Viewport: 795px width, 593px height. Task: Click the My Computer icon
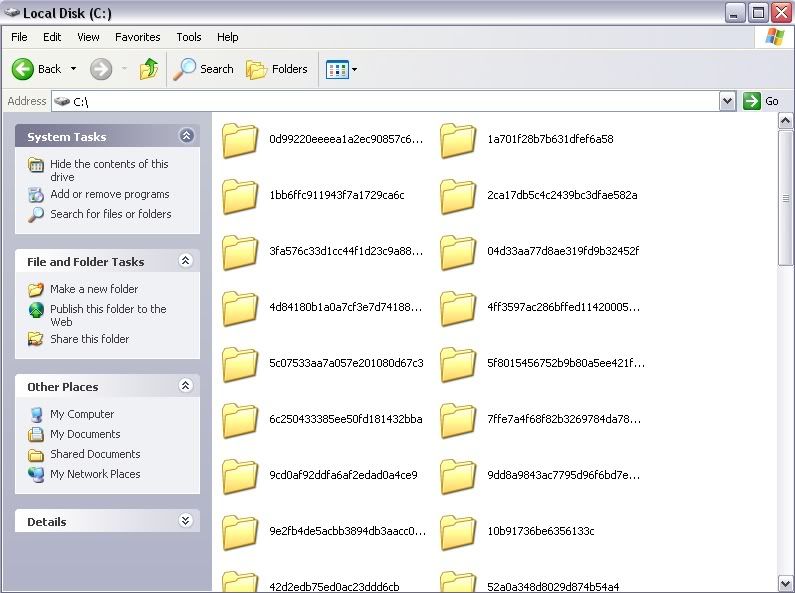(35, 415)
